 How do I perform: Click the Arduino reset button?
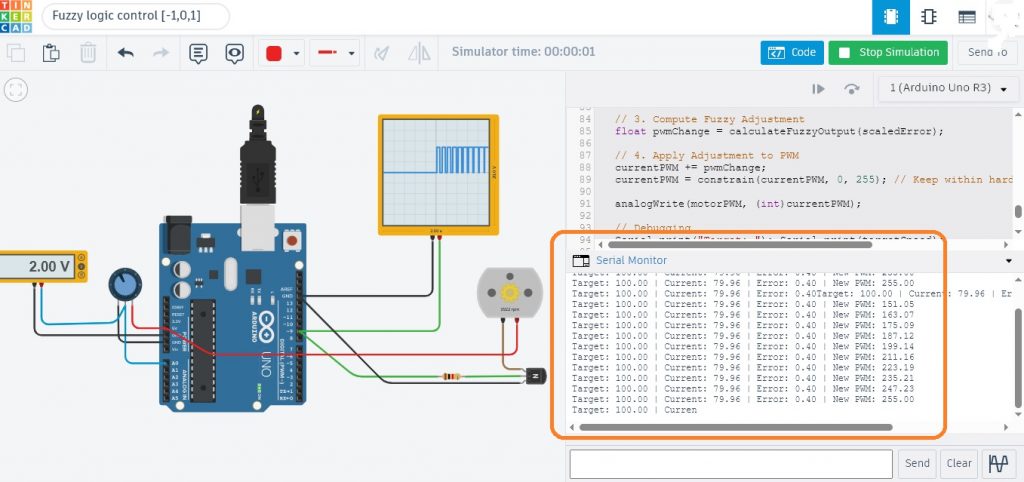(291, 240)
